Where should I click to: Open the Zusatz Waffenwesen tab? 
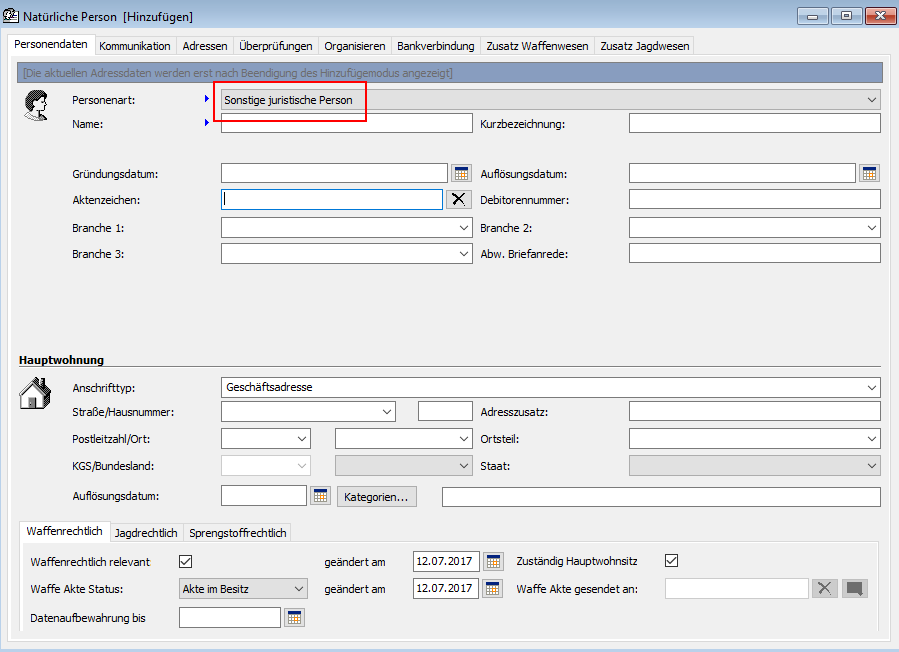pyautogui.click(x=537, y=46)
